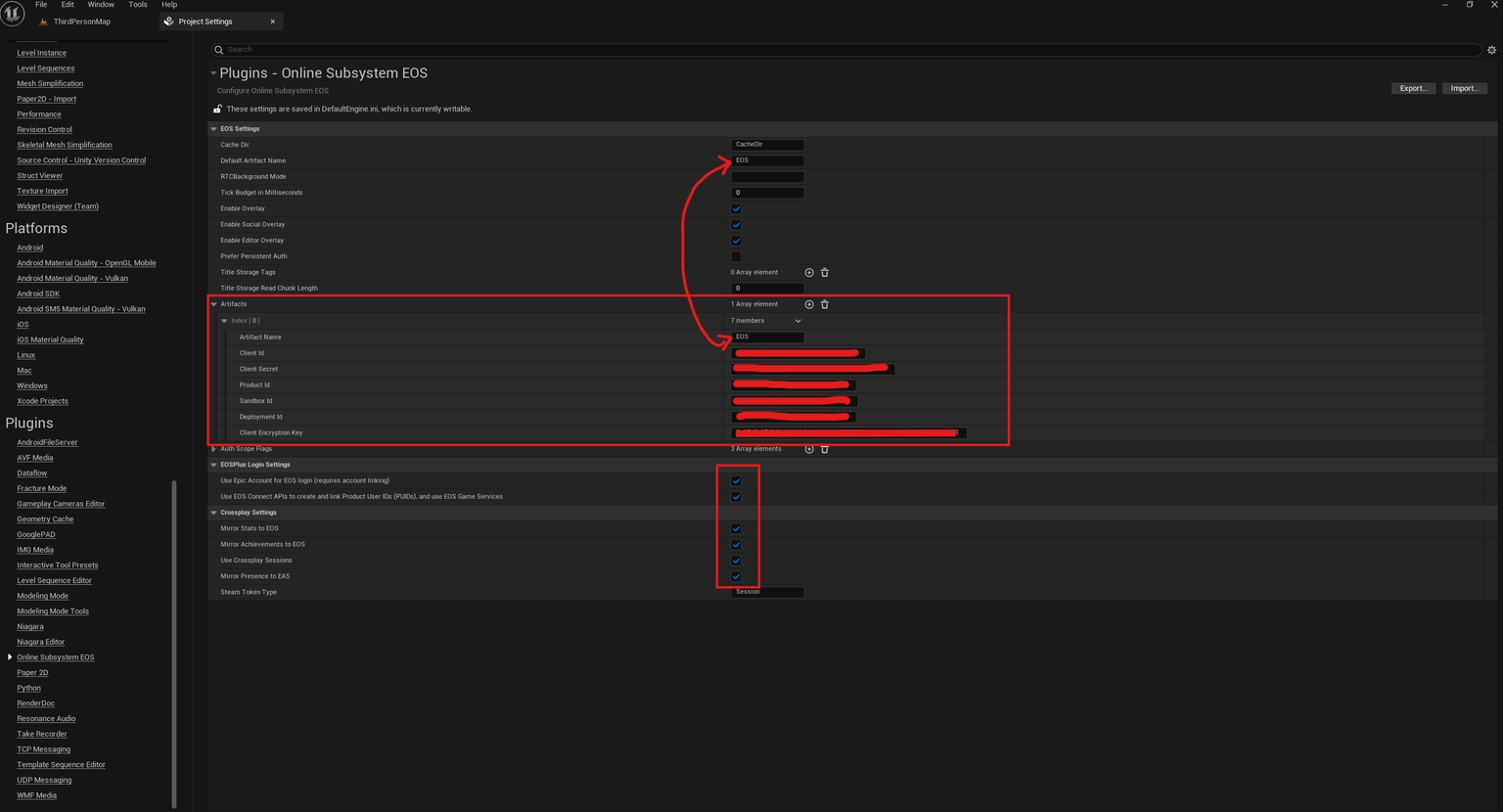Viewport: 1503px width, 812px height.
Task: Click the plus icon for Auth Scope Flags
Action: point(808,448)
